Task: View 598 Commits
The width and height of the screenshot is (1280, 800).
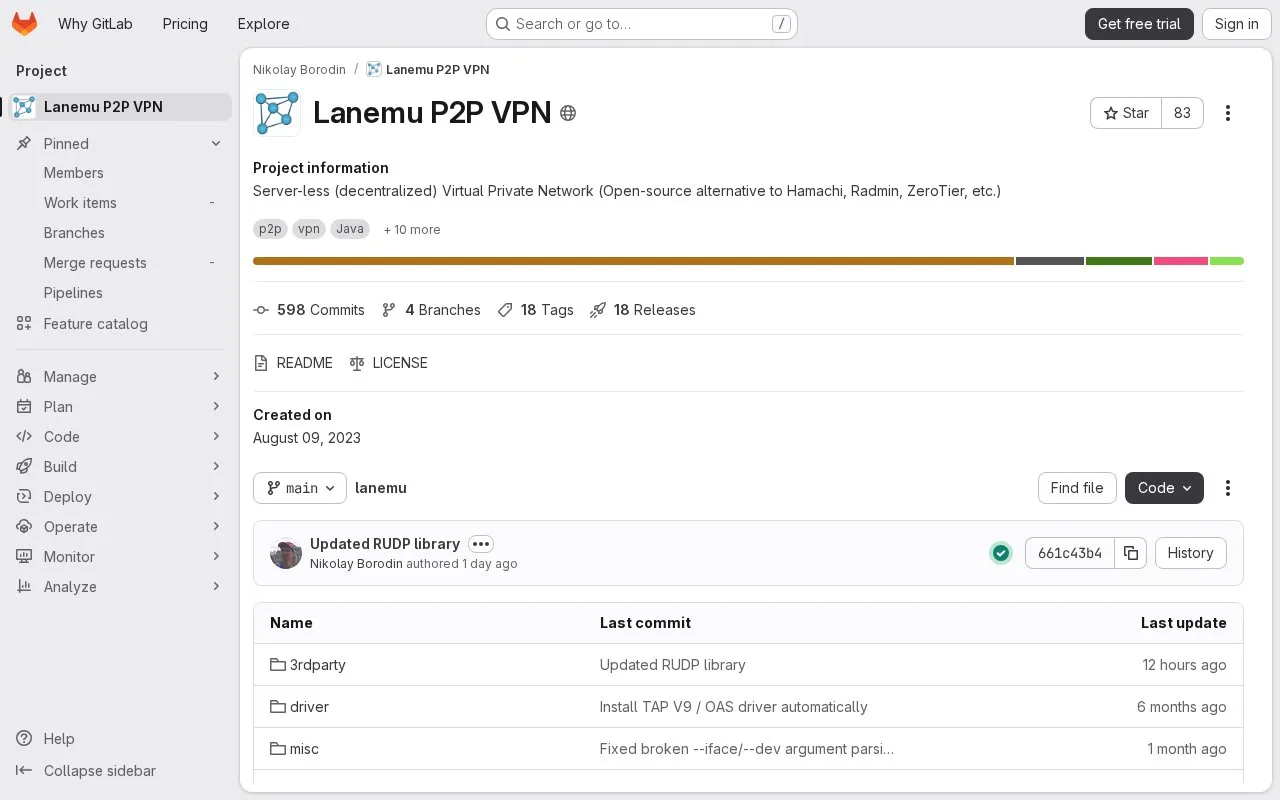Action: coord(309,310)
